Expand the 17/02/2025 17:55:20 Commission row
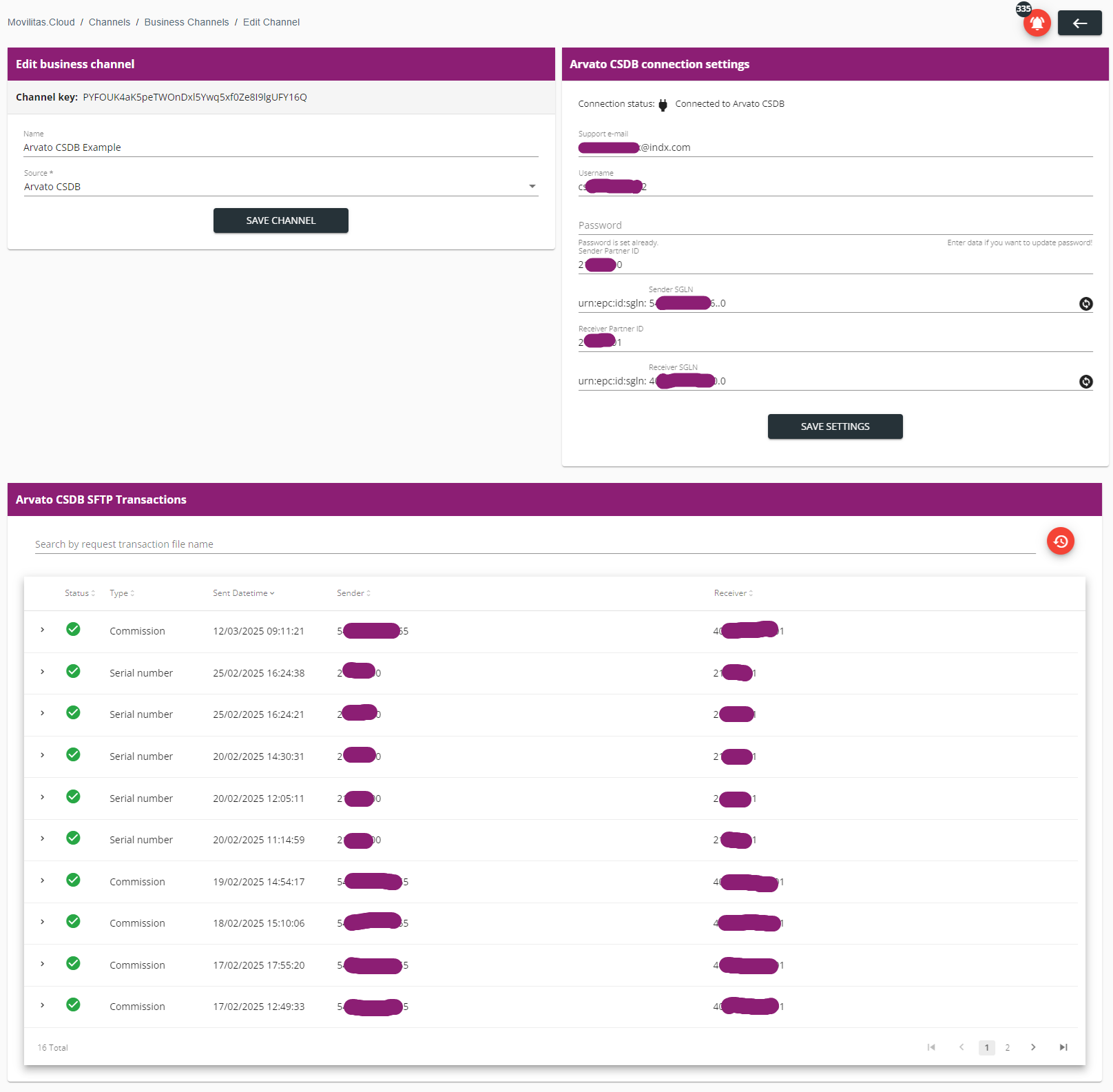This screenshot has height=1092, width=1113. pos(43,964)
